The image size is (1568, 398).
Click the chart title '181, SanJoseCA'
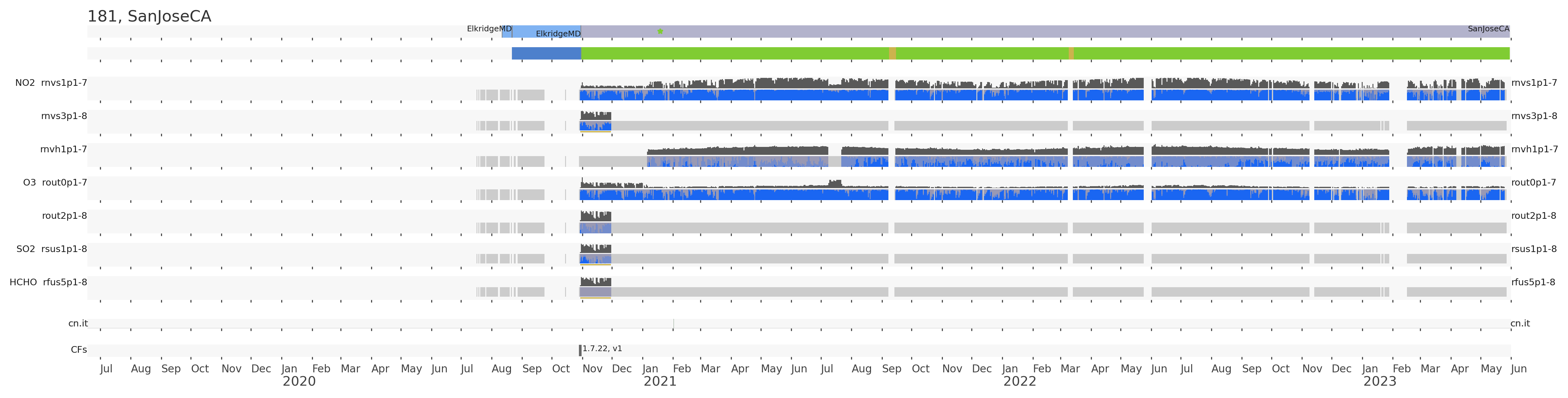[x=149, y=16]
